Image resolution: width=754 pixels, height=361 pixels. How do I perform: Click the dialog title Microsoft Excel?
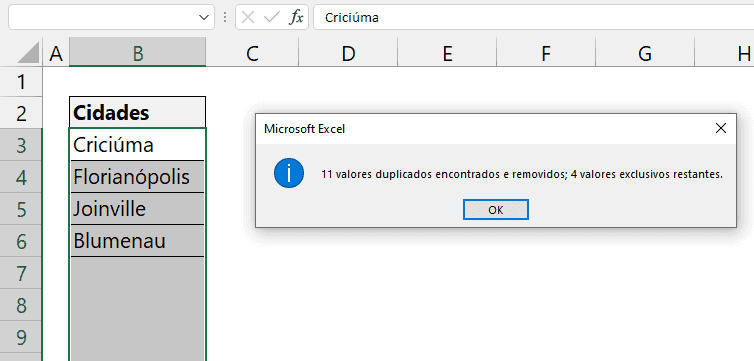(304, 129)
